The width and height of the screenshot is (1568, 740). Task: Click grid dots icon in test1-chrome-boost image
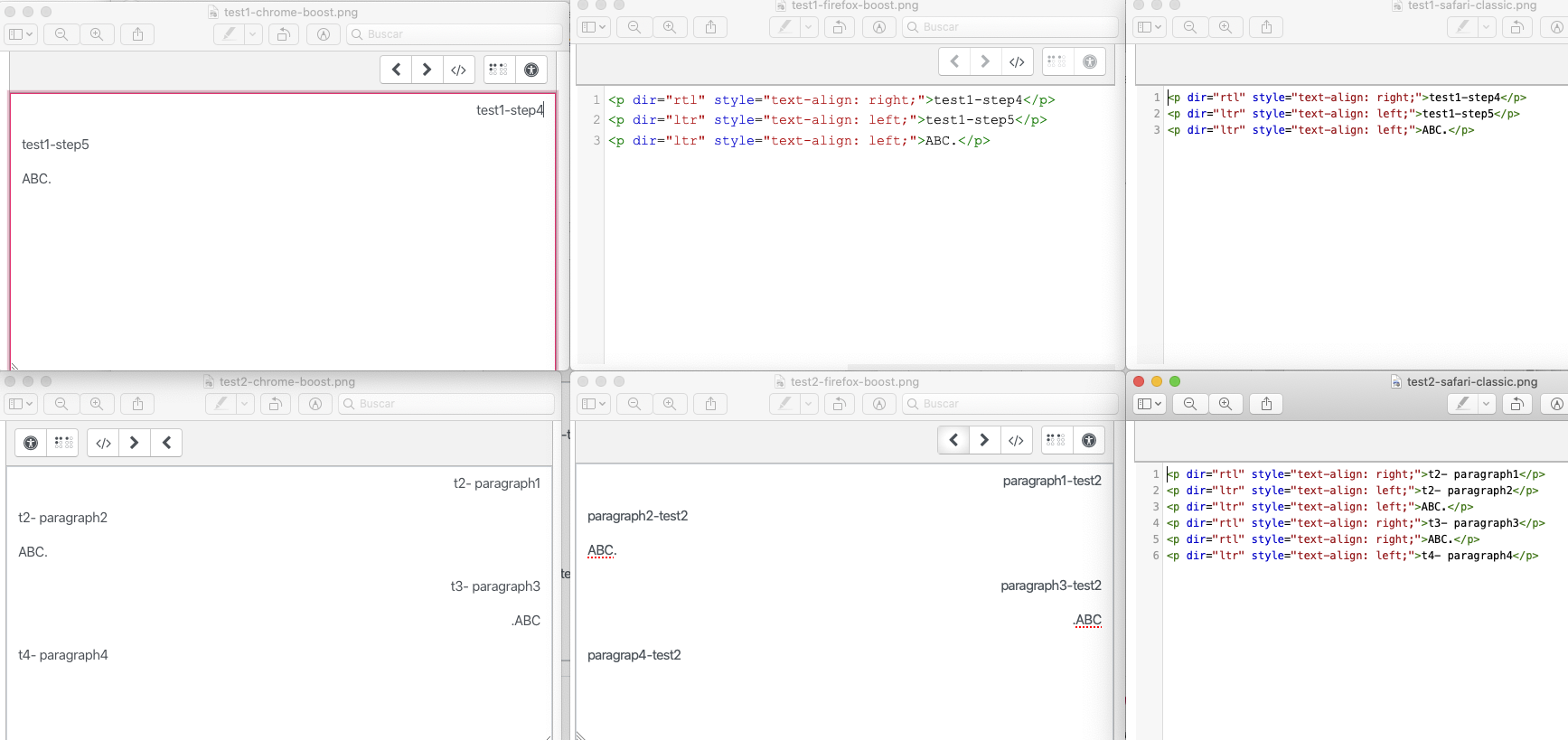[498, 70]
